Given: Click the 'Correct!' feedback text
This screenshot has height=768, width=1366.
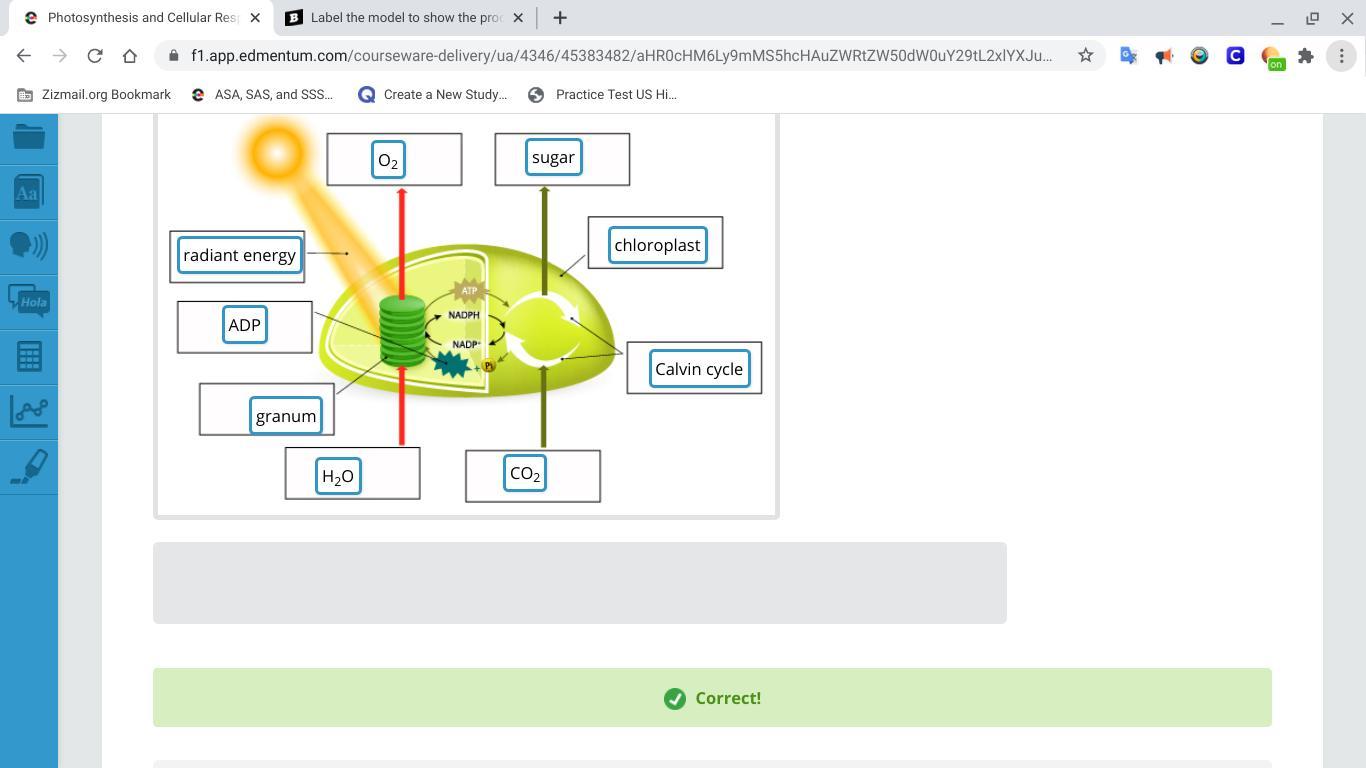Looking at the screenshot, I should (x=728, y=698).
